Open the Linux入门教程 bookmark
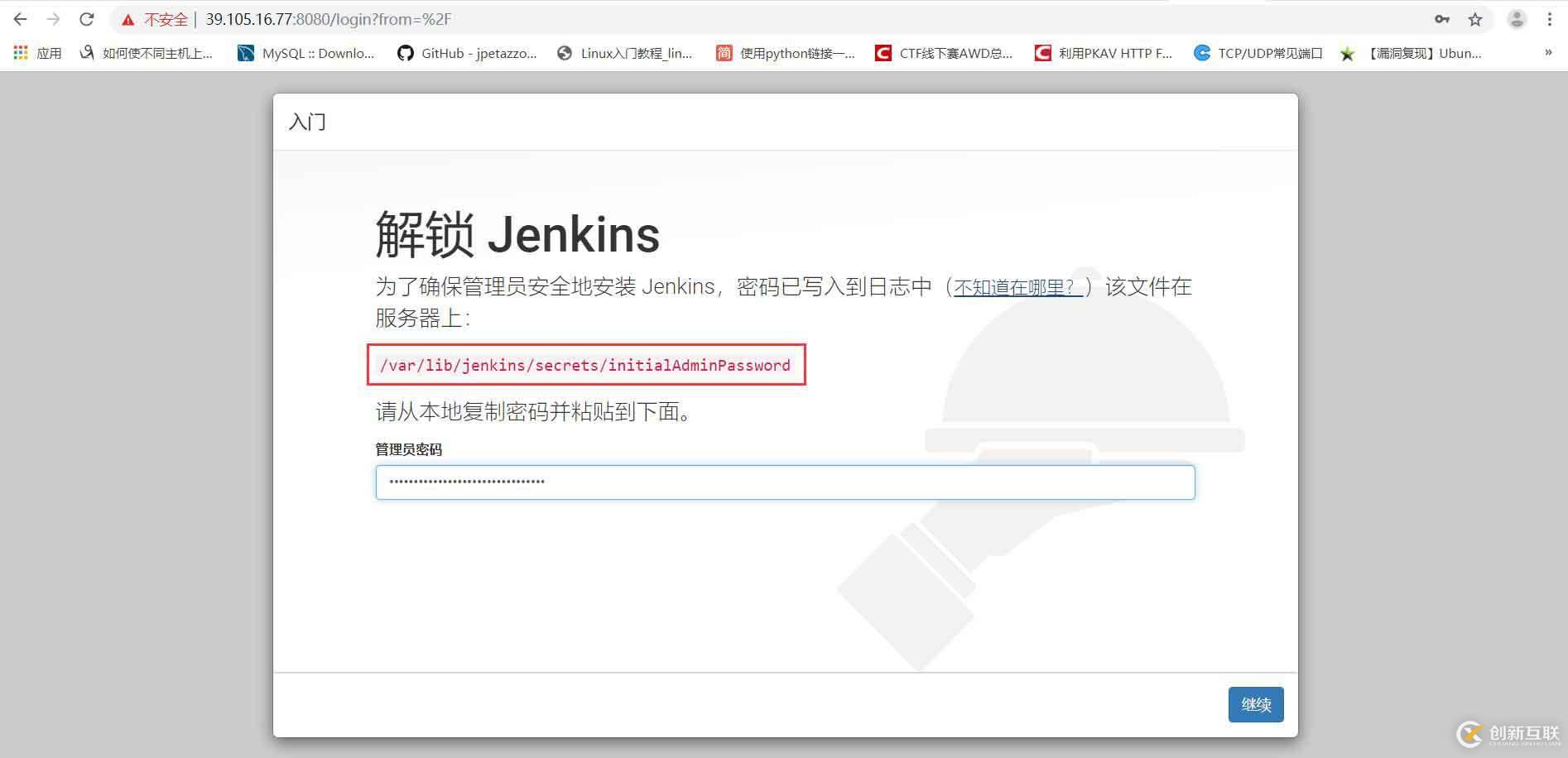 [625, 53]
